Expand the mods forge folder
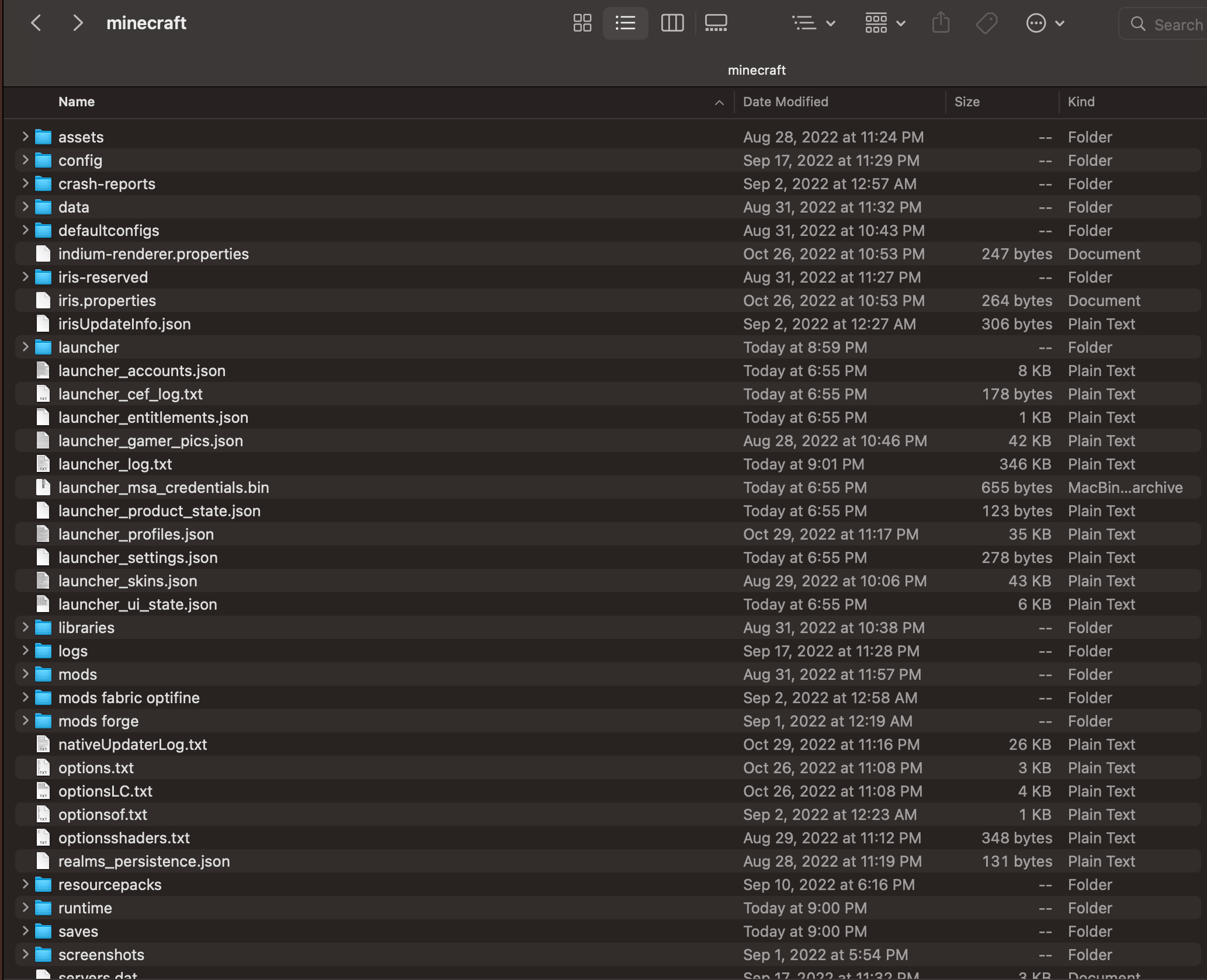Screen dimensions: 1207x980 point(25,721)
